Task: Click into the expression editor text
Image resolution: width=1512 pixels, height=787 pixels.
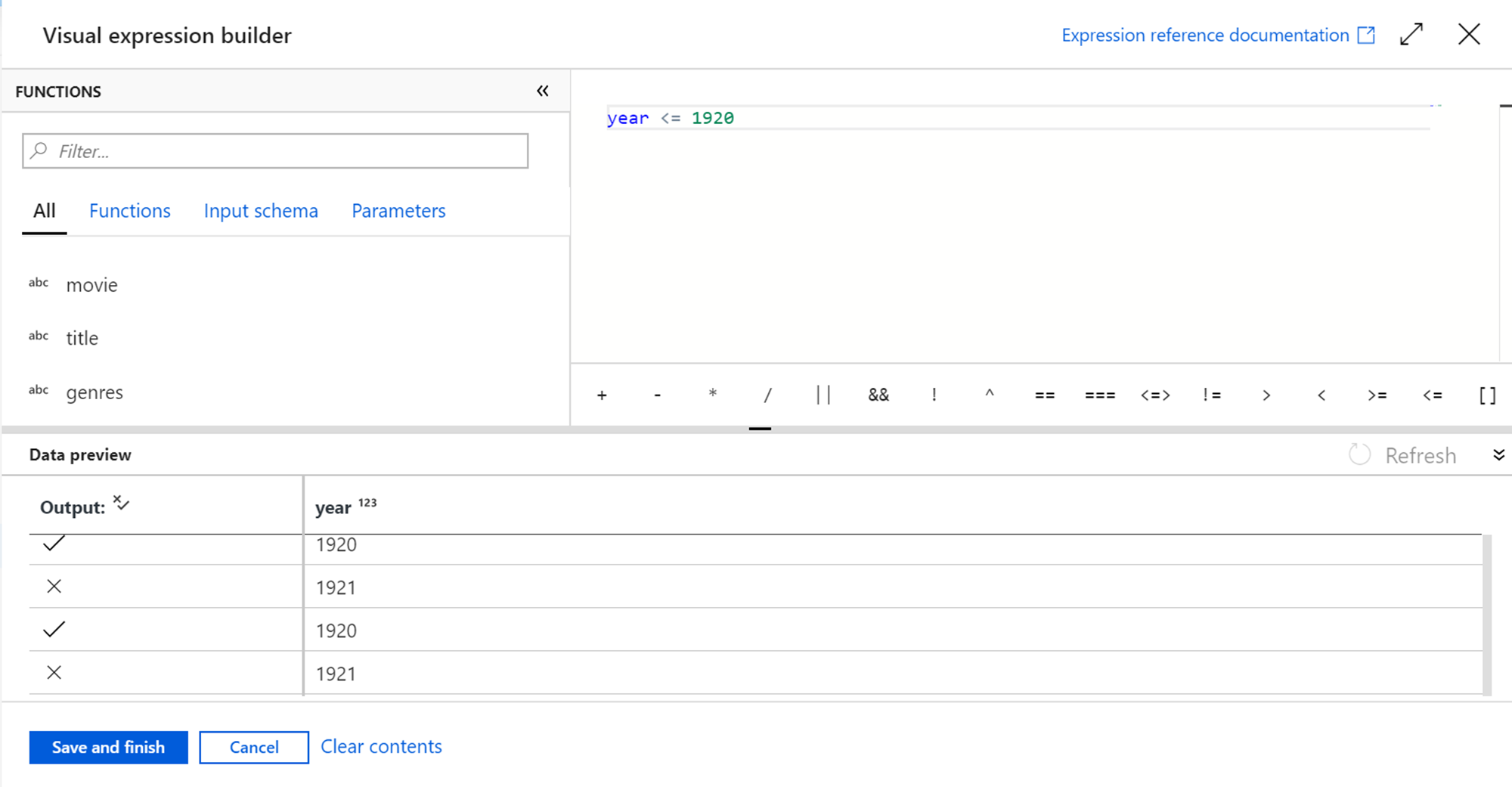Action: pos(670,118)
